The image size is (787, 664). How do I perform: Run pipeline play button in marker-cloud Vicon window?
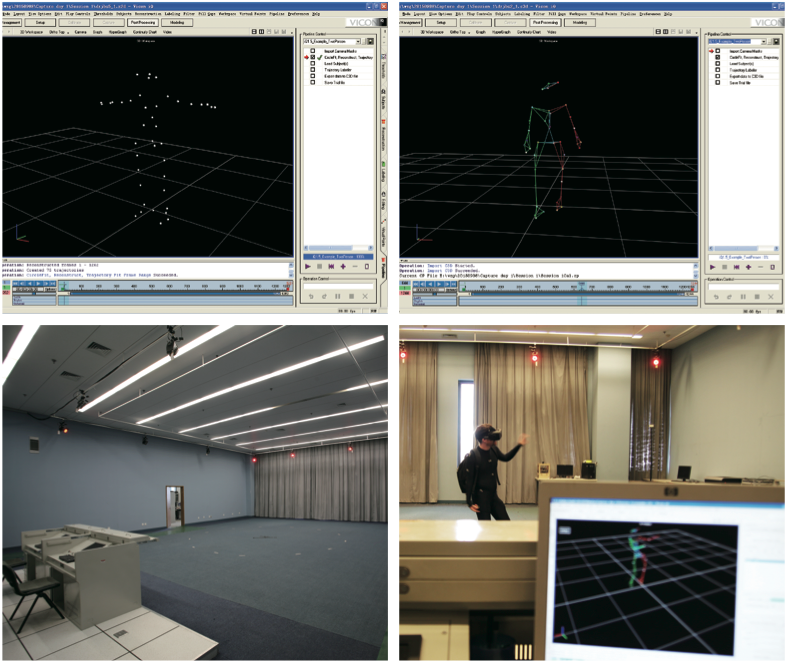pyautogui.click(x=308, y=267)
